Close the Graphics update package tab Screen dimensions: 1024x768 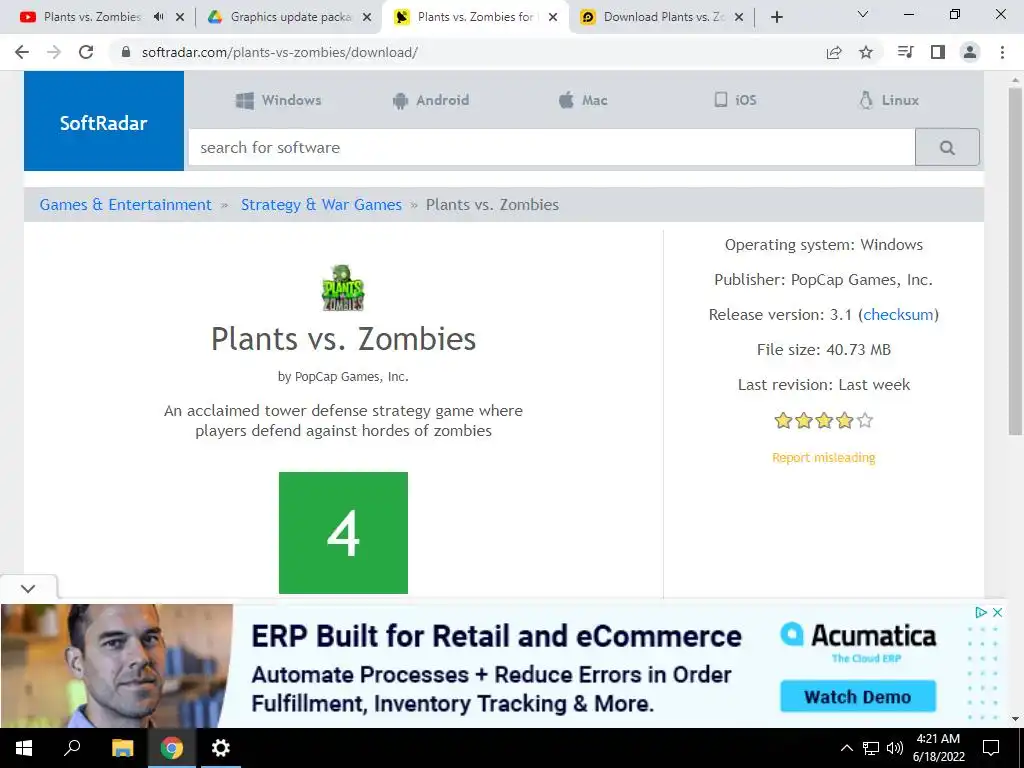click(x=367, y=17)
